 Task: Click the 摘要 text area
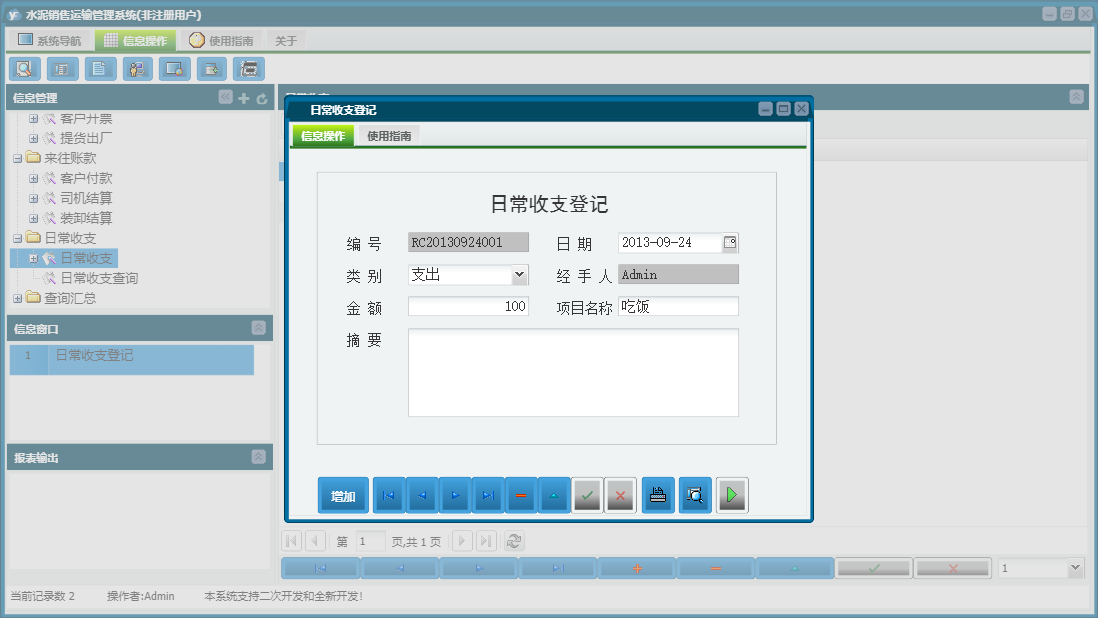pos(574,372)
